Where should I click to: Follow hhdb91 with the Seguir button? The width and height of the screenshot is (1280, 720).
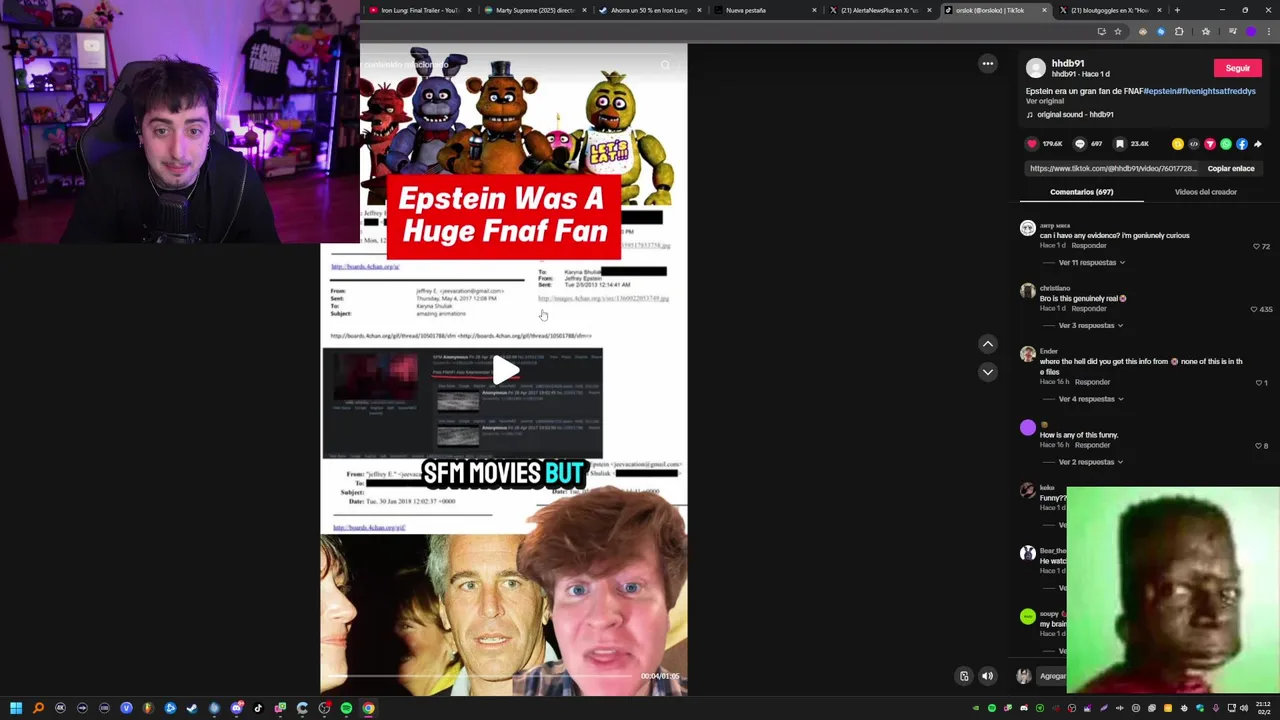pos(1237,68)
